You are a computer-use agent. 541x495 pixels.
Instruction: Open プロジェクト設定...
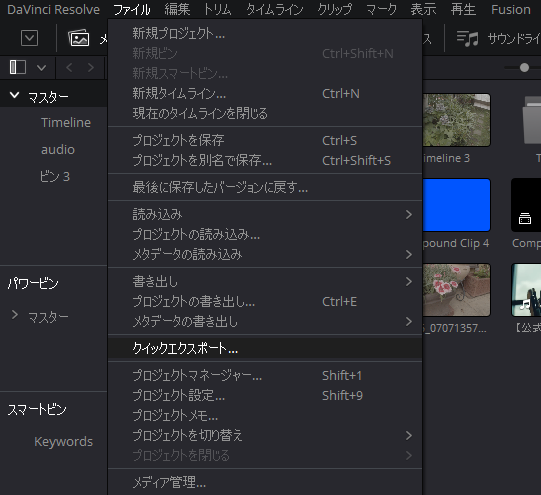pos(265,396)
